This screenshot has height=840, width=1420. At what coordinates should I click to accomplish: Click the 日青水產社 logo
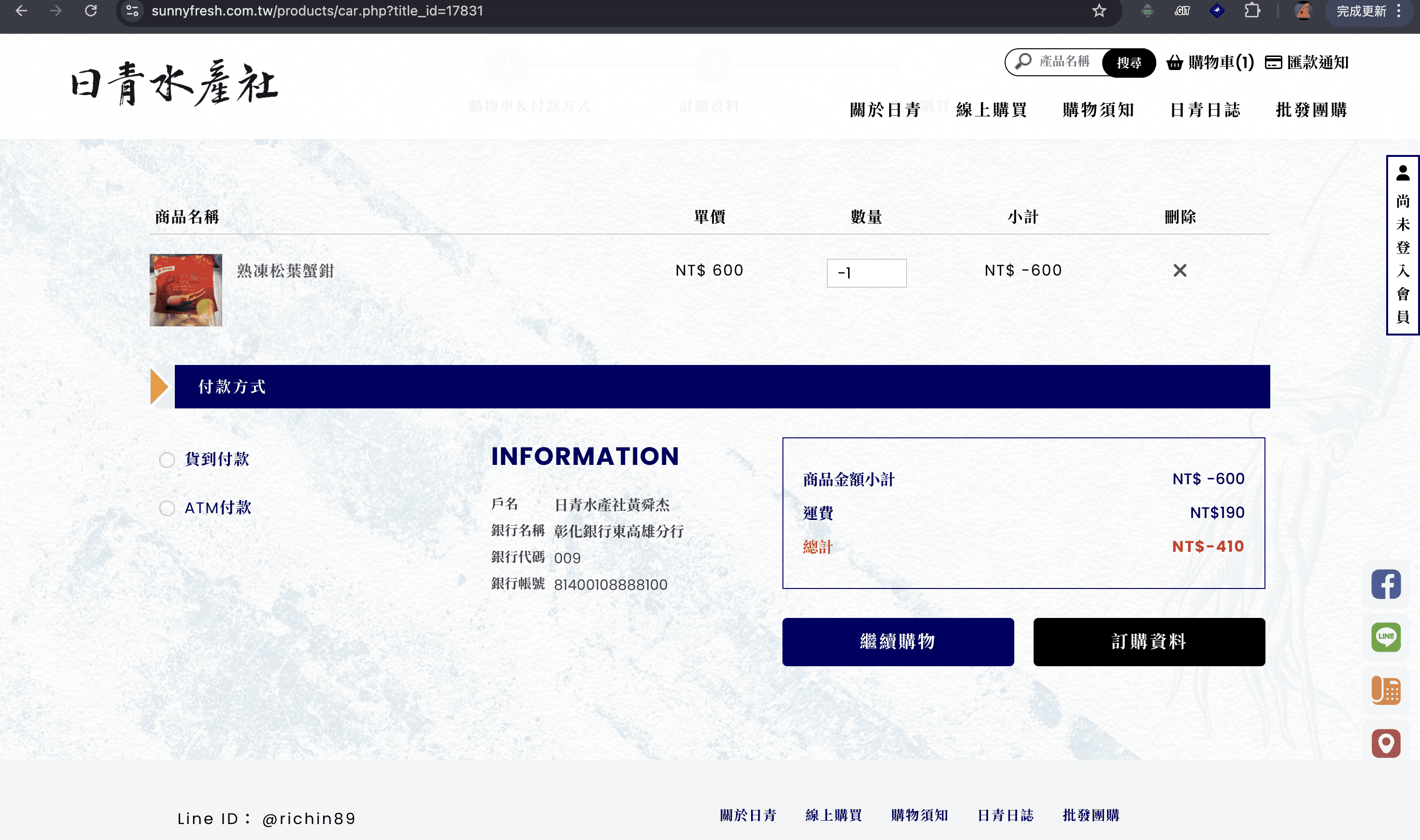pyautogui.click(x=174, y=83)
